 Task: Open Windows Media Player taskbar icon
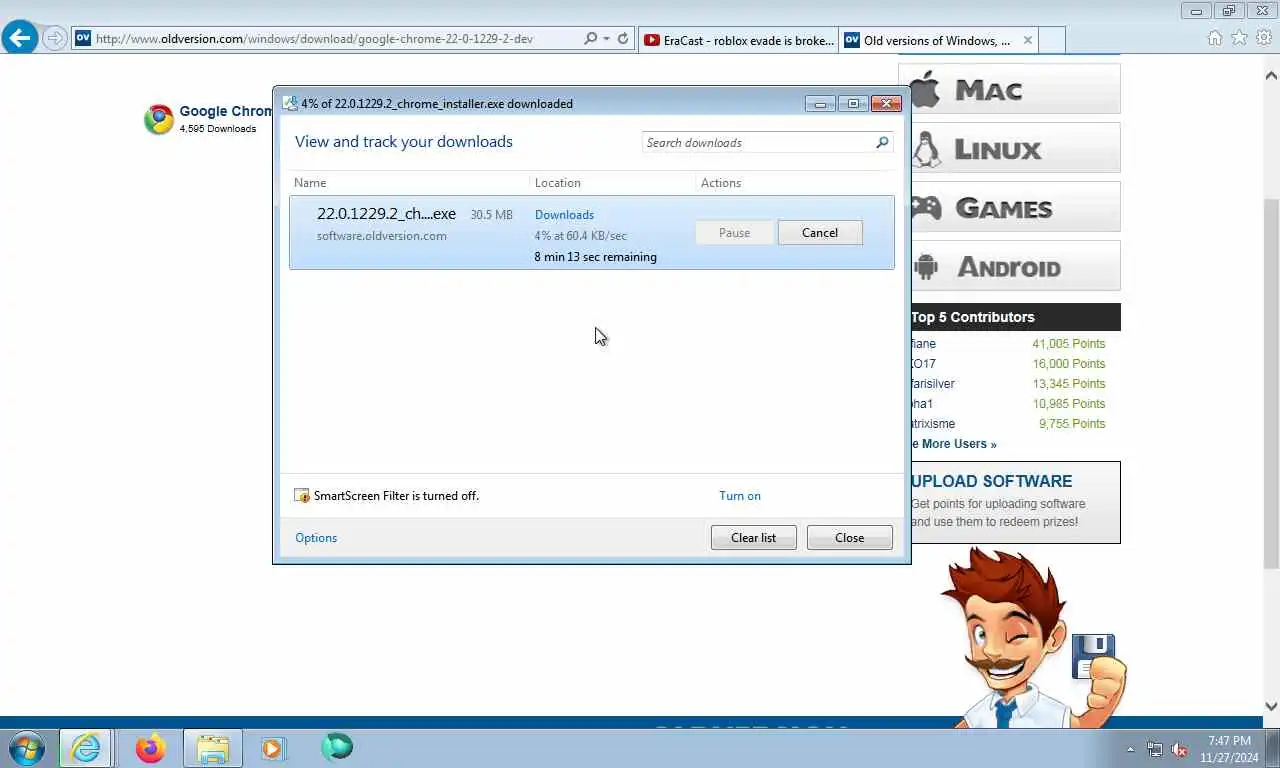coord(273,748)
